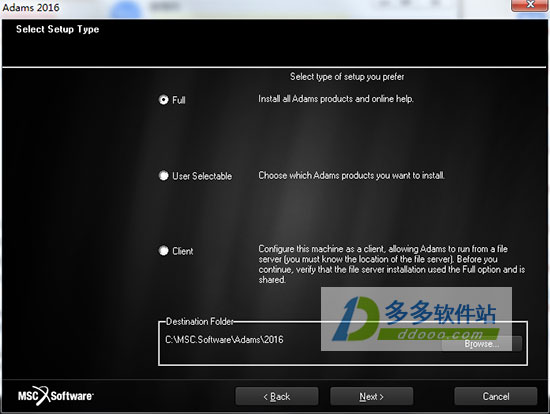The image size is (550, 414).
Task: Choose the User Selectable setup option
Action: [163, 175]
